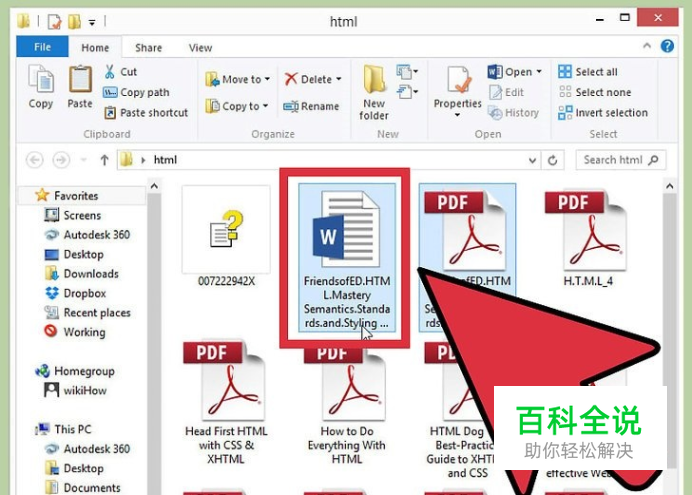Open the Move to dropdown

[x=237, y=79]
